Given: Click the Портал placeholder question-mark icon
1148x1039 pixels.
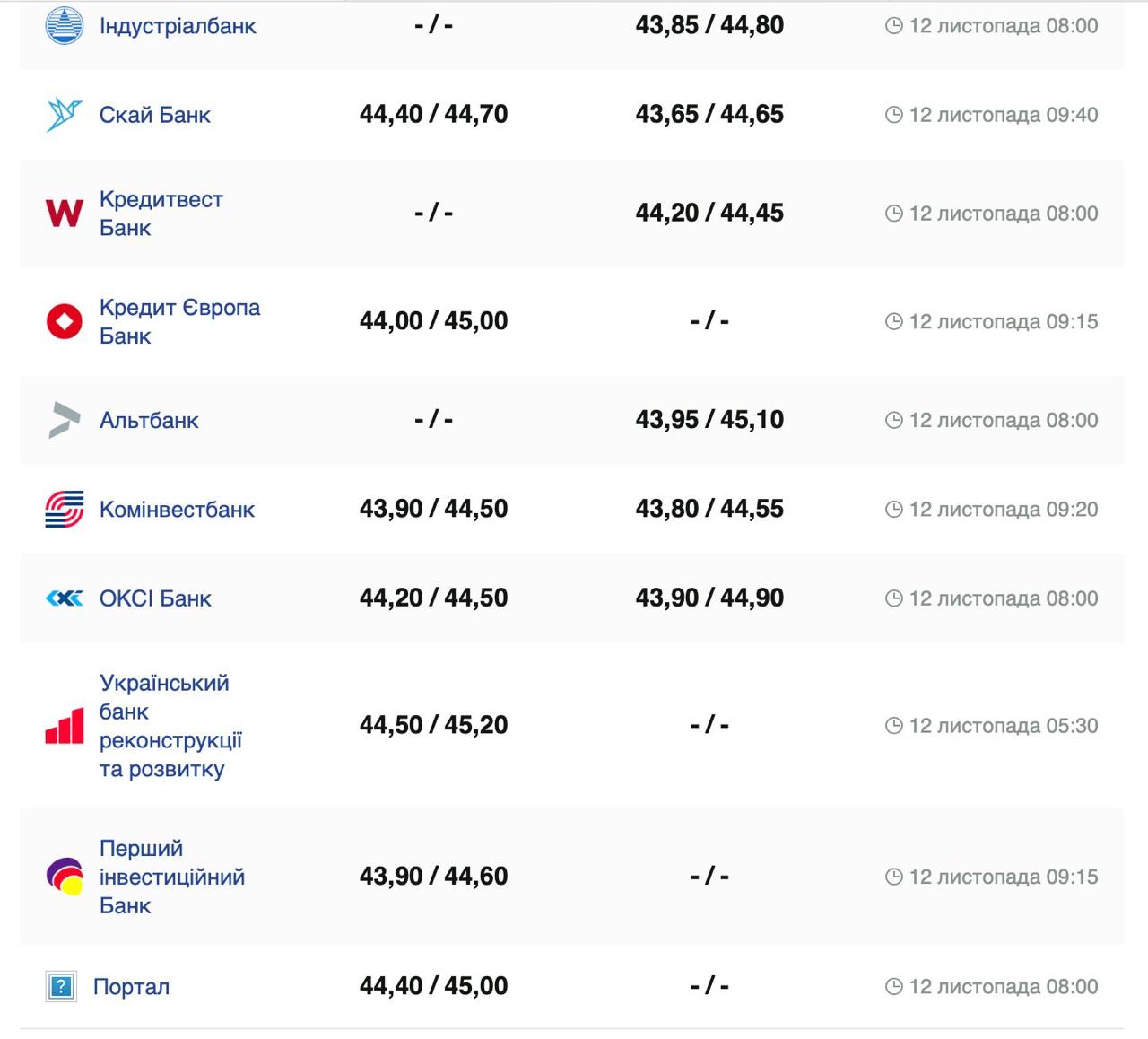Looking at the screenshot, I should [61, 987].
